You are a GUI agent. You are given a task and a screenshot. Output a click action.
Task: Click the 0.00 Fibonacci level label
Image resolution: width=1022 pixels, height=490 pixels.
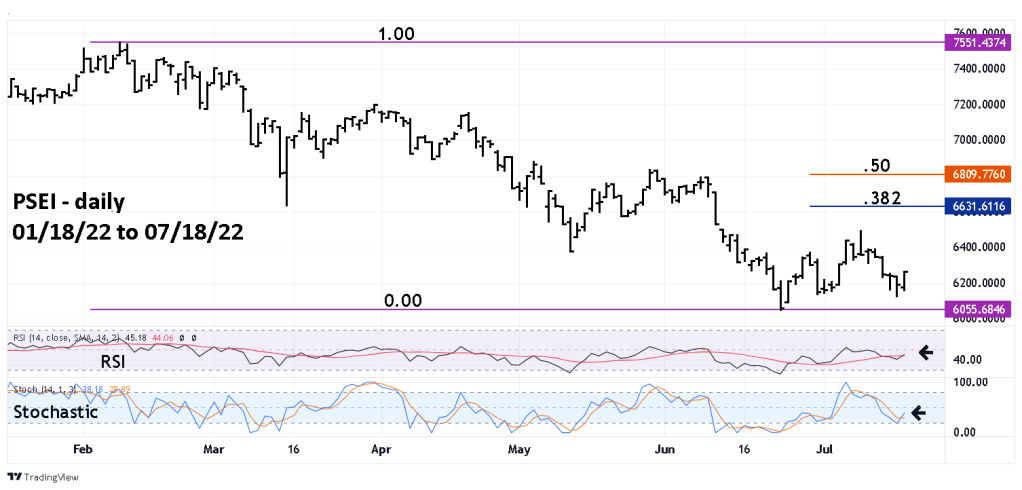click(x=400, y=300)
